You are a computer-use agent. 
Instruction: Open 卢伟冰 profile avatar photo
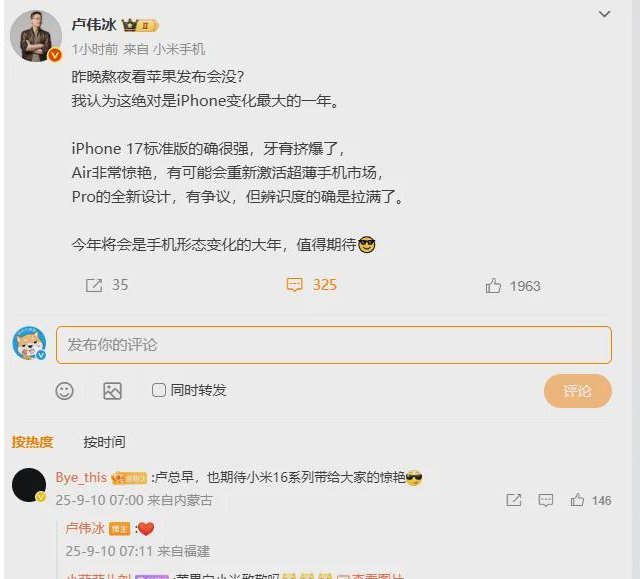point(36,36)
